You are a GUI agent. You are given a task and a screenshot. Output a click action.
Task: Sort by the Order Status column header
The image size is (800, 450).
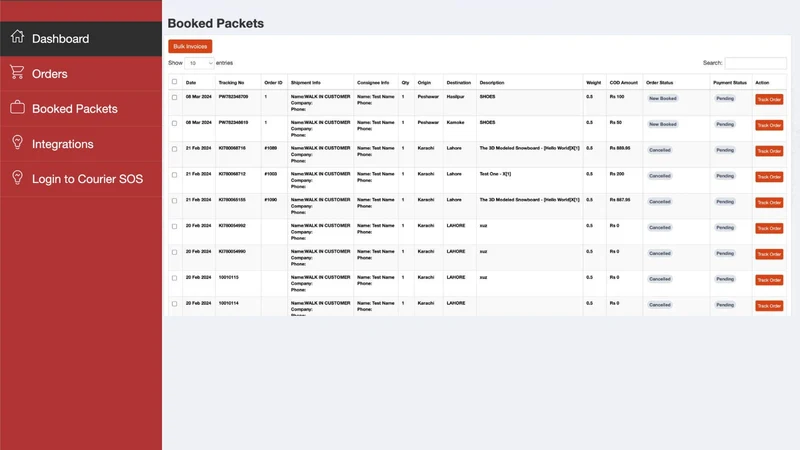pos(659,83)
